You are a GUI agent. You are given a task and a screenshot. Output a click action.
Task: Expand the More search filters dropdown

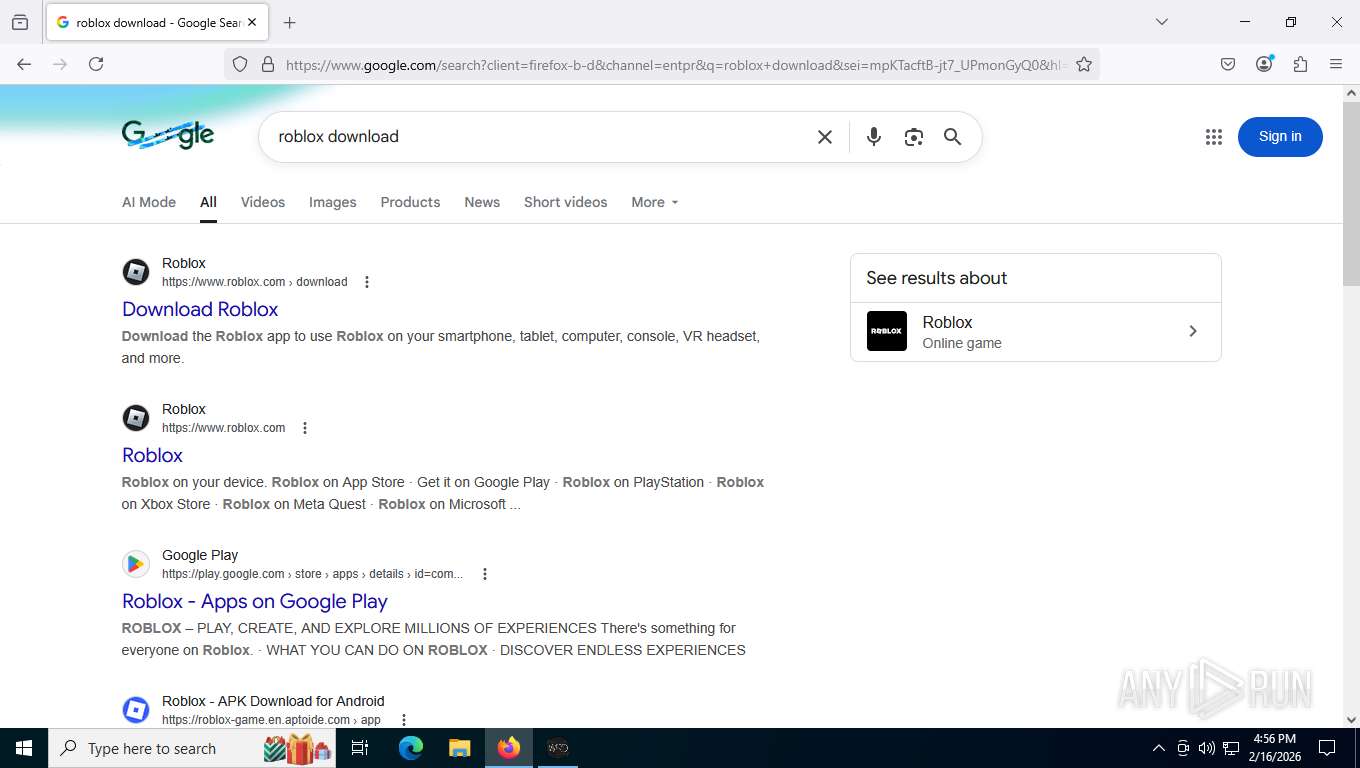click(x=655, y=202)
